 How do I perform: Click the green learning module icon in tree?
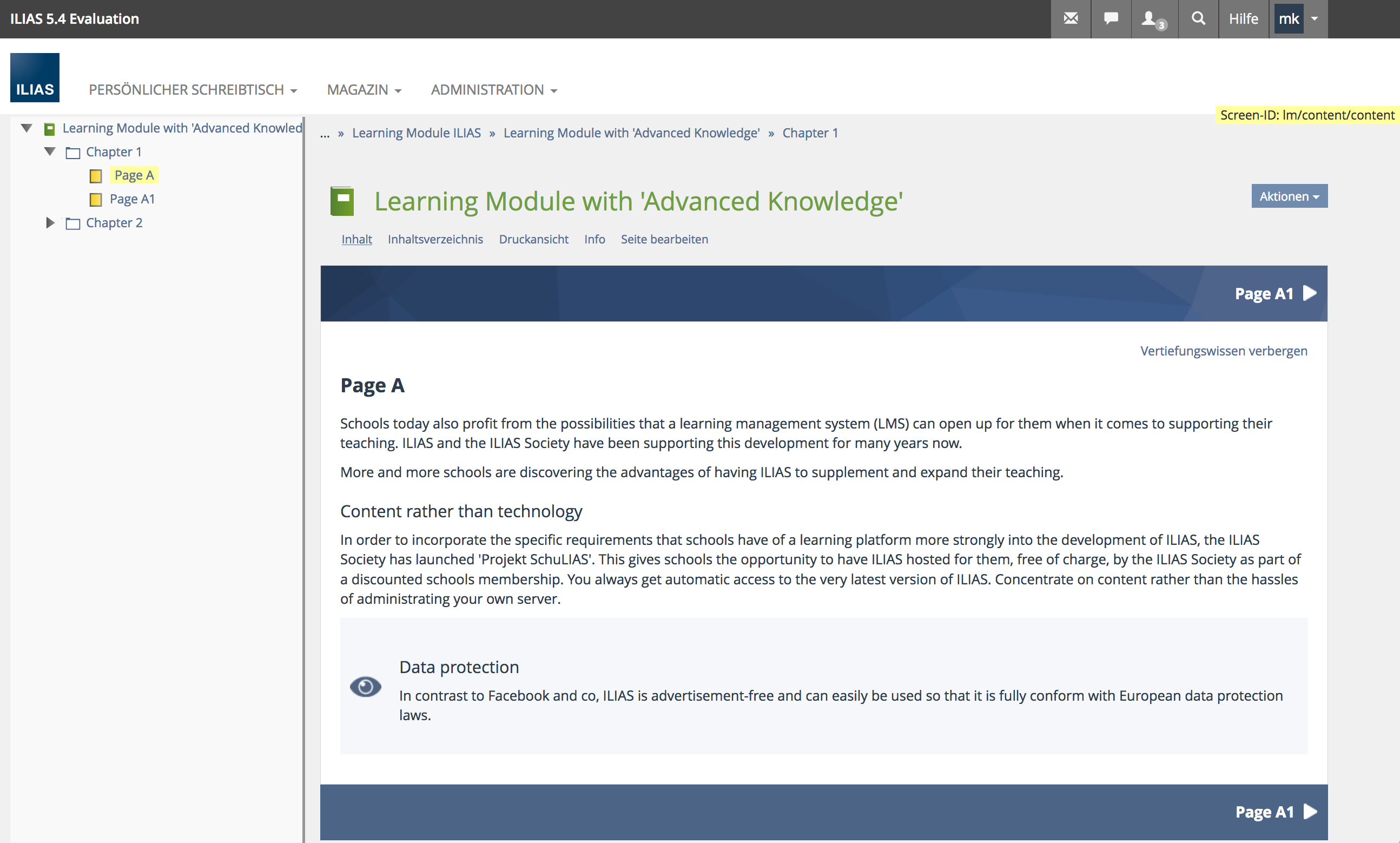(49, 129)
